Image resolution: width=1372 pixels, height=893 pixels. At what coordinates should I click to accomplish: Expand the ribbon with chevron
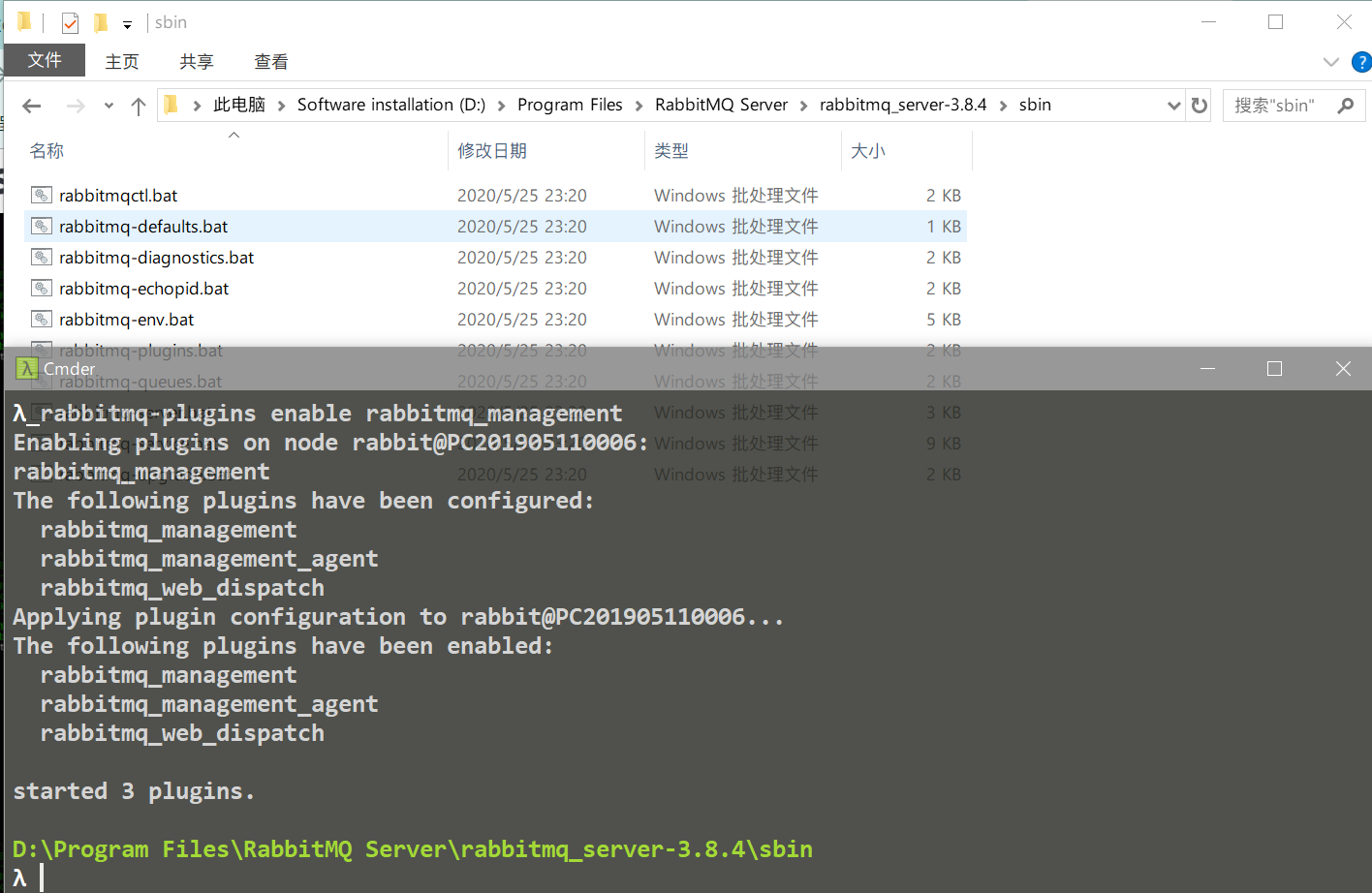pyautogui.click(x=1331, y=62)
